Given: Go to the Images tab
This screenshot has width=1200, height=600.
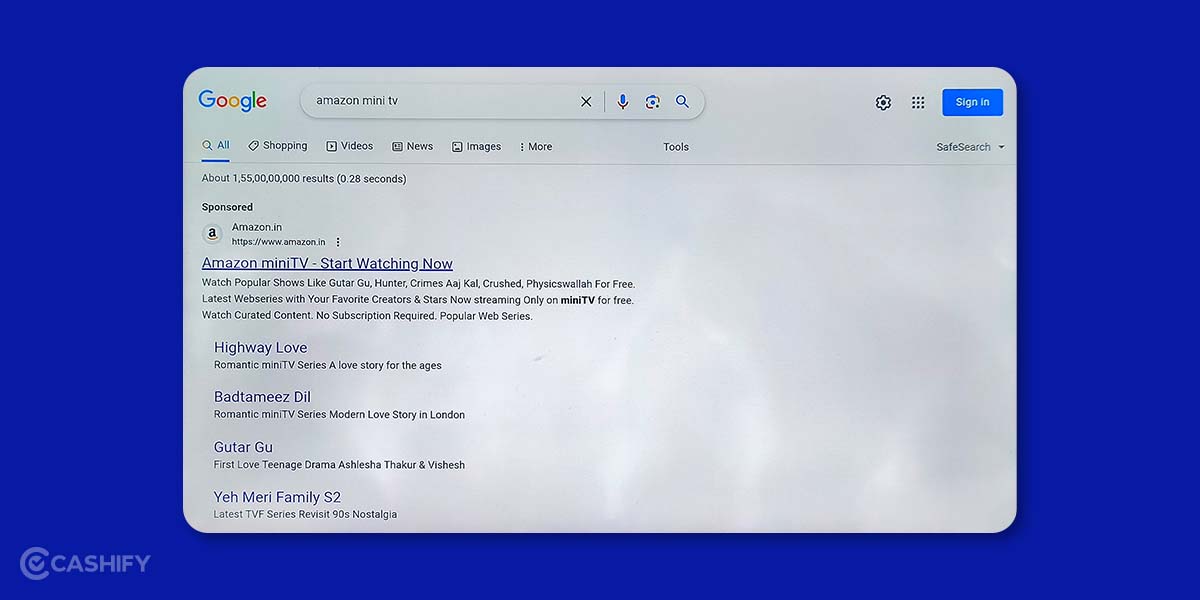Looking at the screenshot, I should (x=476, y=147).
